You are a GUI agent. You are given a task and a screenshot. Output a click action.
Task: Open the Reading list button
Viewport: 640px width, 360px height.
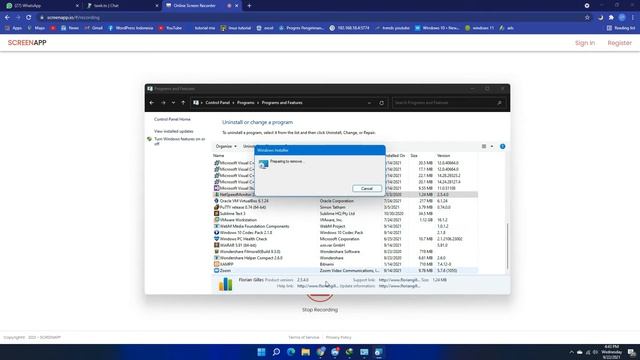621,28
